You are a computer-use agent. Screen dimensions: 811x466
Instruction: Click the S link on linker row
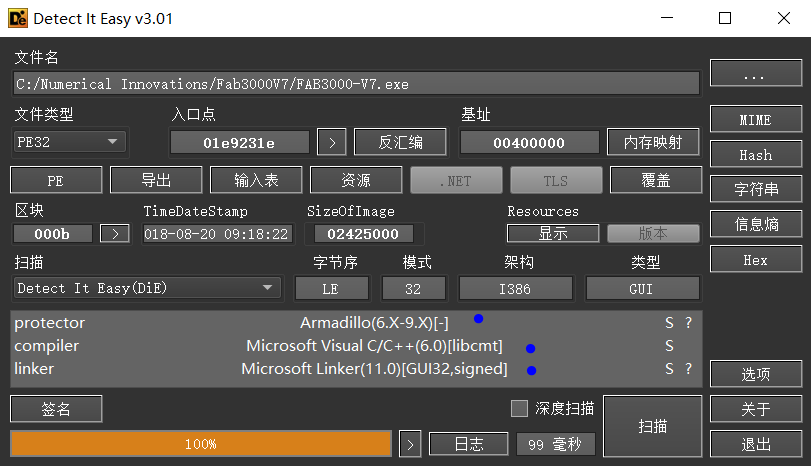[x=669, y=369]
